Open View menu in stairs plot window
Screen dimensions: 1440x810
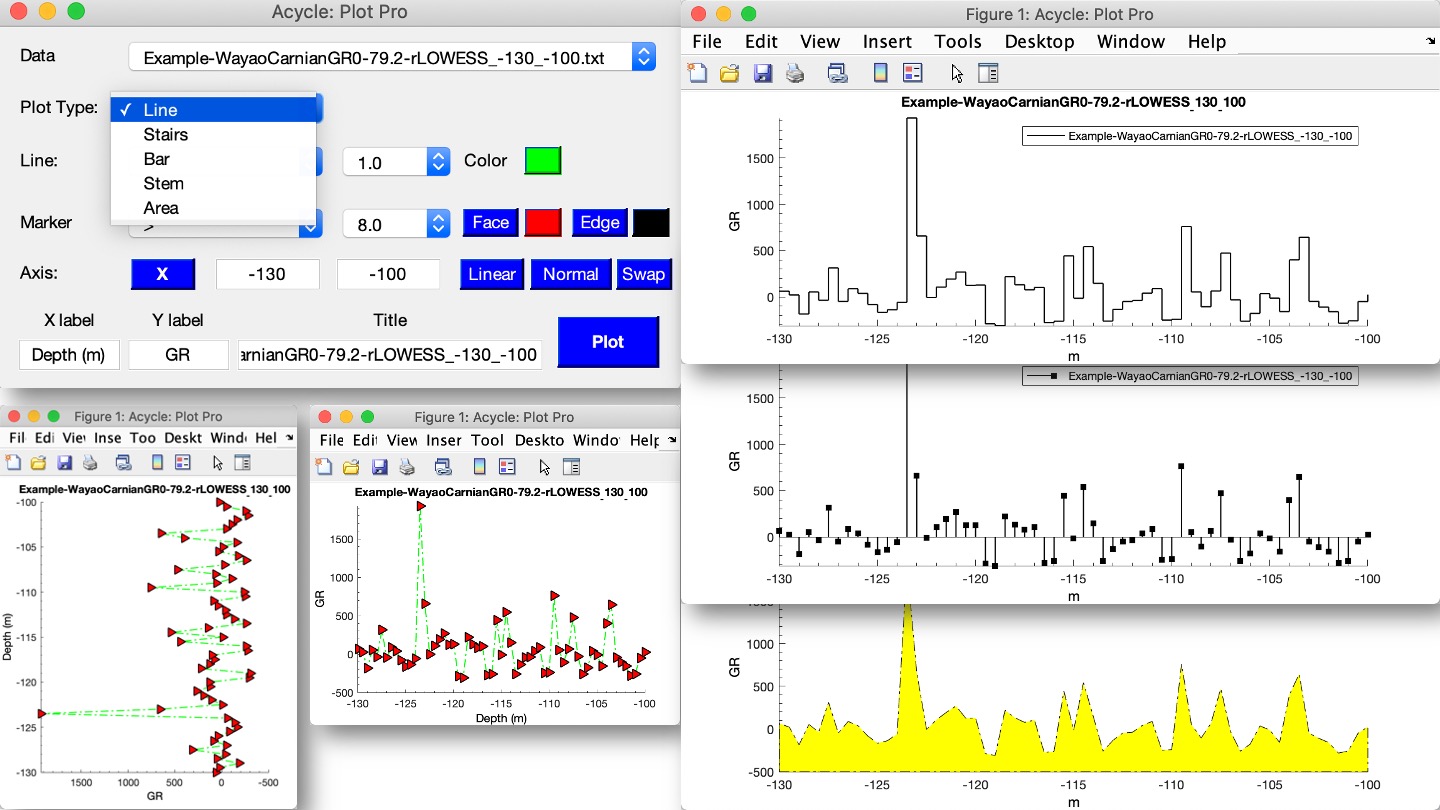(x=820, y=41)
